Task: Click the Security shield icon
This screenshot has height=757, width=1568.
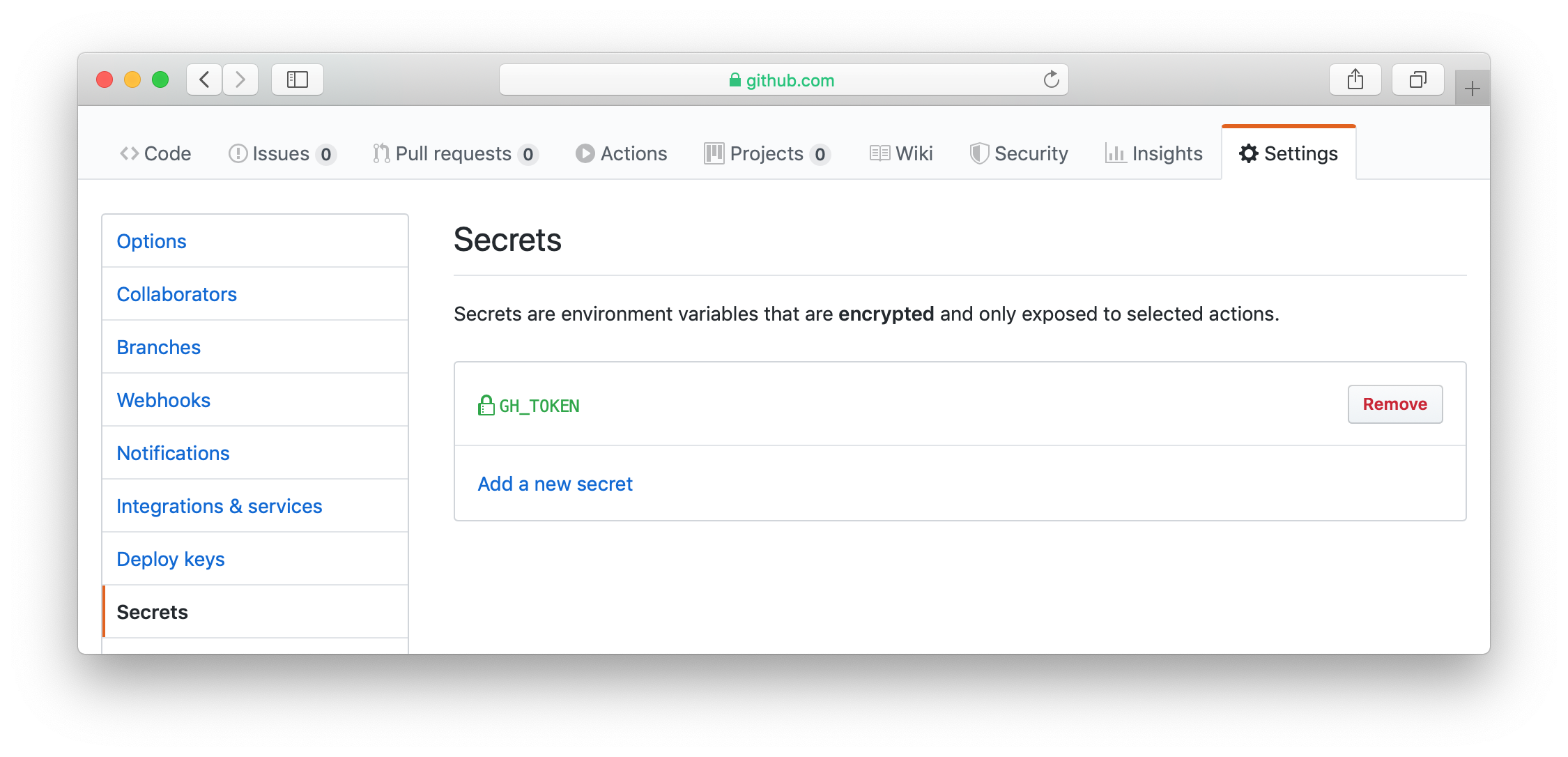Action: pyautogui.click(x=979, y=153)
